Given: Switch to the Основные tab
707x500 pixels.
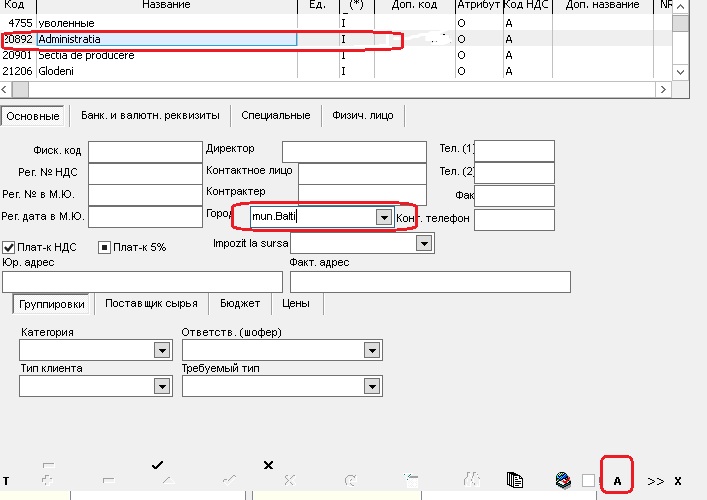Looking at the screenshot, I should [33, 116].
